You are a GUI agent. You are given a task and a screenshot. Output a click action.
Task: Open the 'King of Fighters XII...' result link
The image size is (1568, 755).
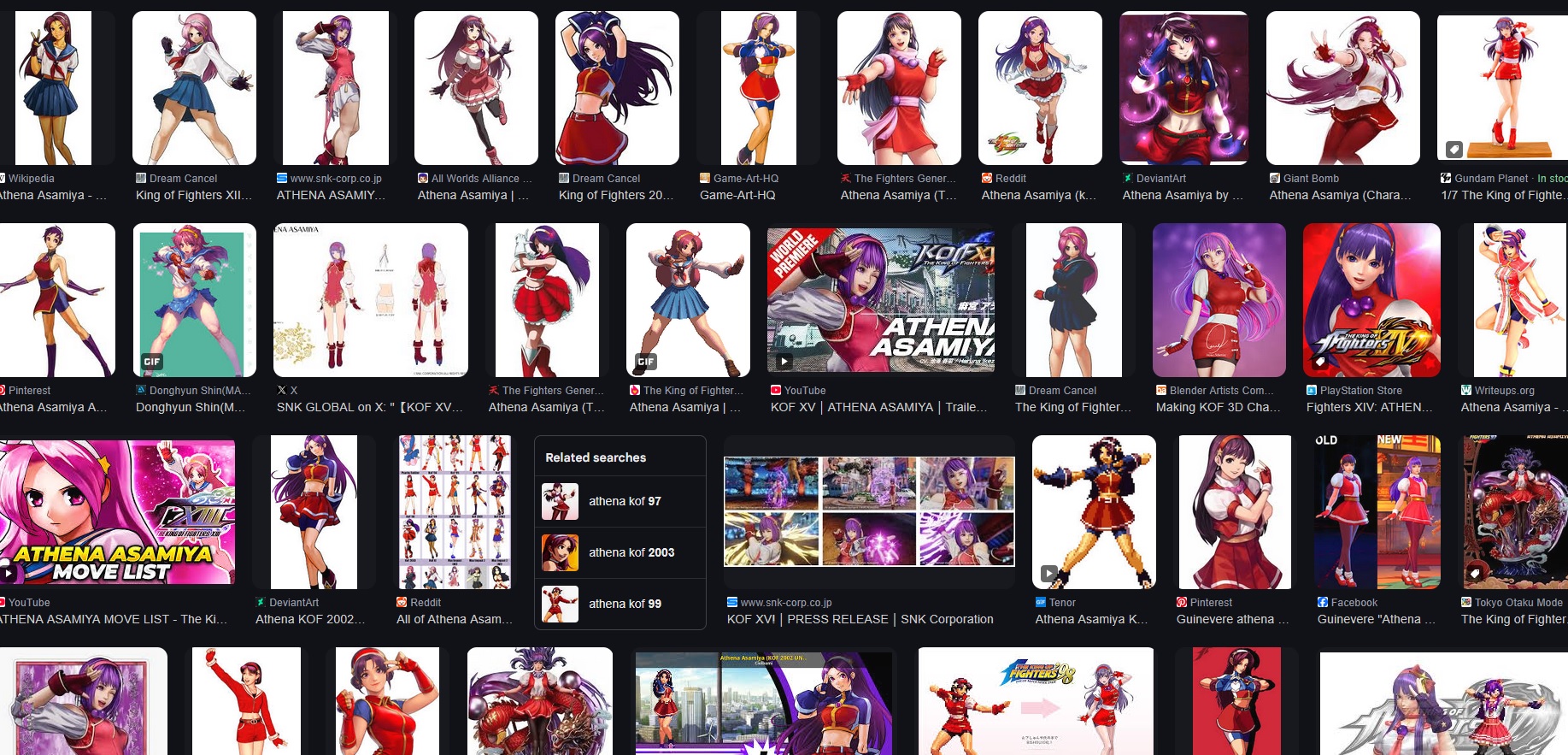point(194,195)
